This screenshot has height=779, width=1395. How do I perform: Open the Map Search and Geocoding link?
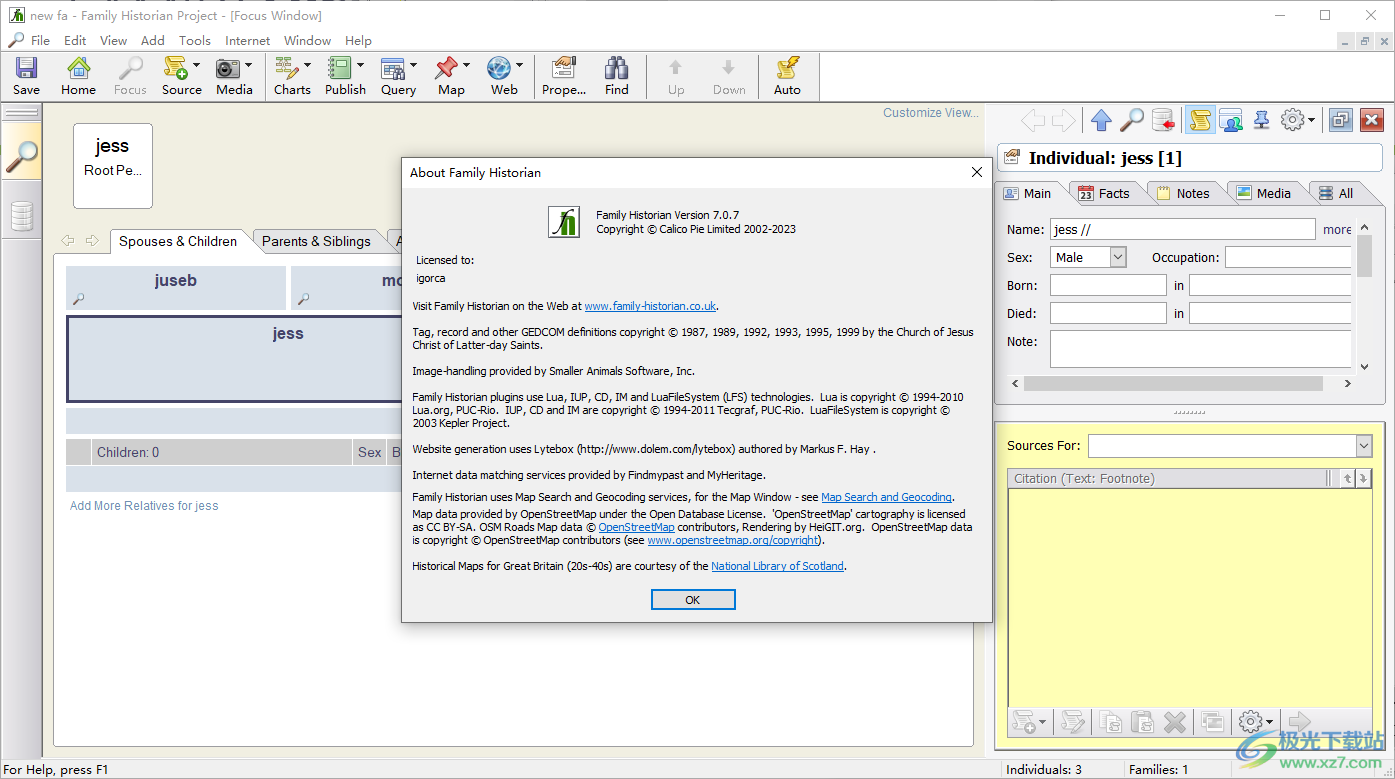tap(886, 497)
